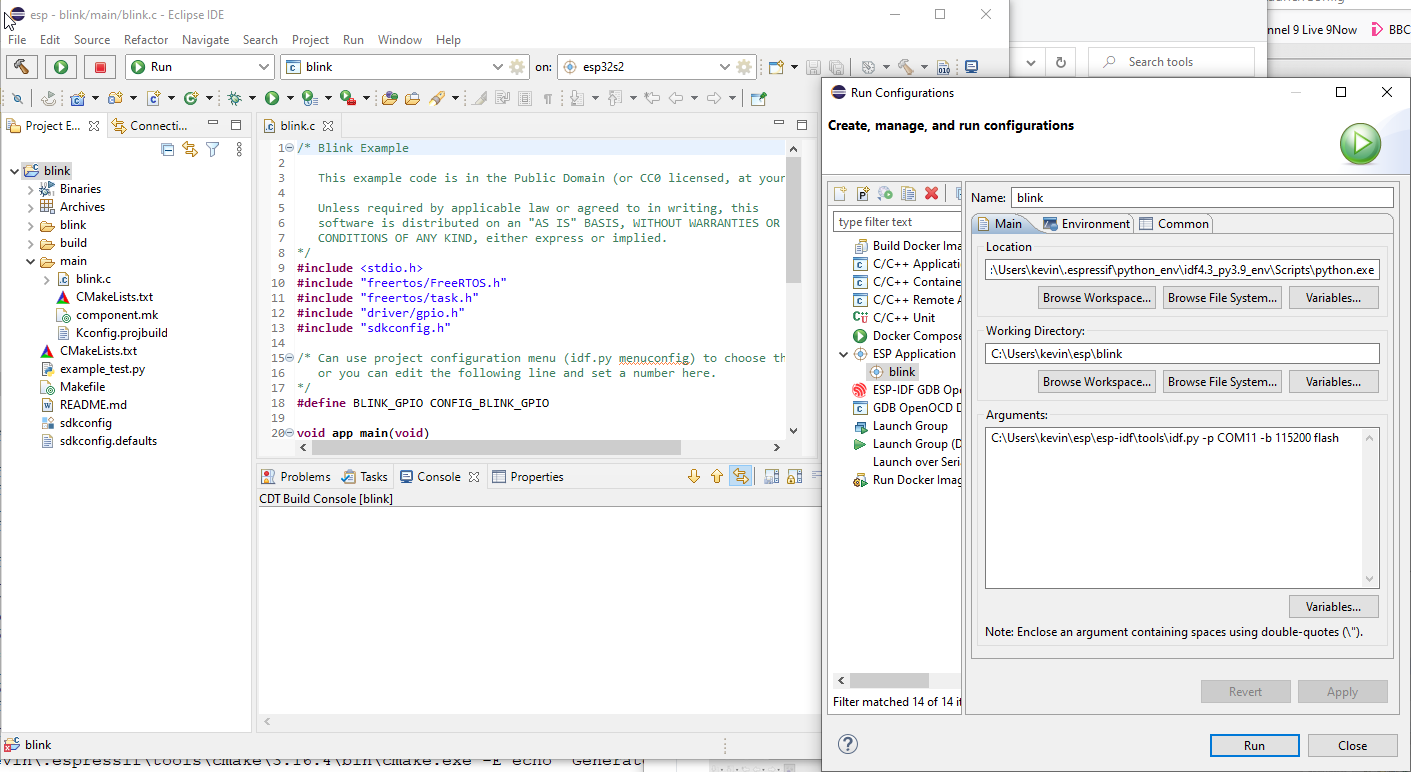Click the Run button in dialog
The width and height of the screenshot is (1411, 772).
1254,746
